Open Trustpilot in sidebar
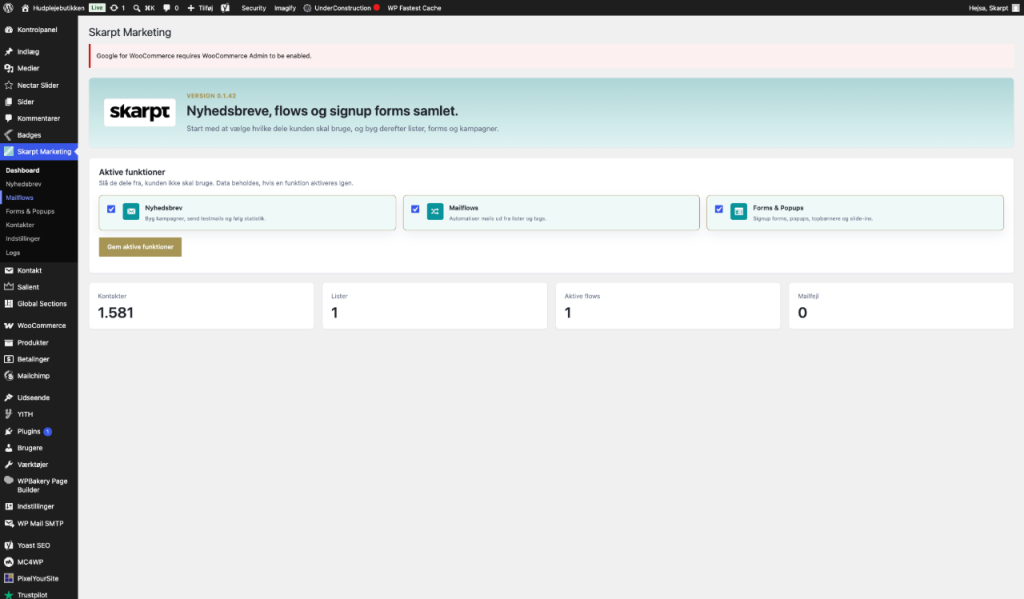 (39, 594)
